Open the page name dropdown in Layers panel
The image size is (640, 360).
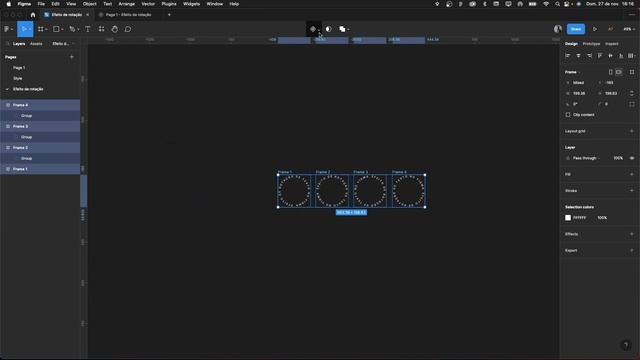[x=63, y=44]
